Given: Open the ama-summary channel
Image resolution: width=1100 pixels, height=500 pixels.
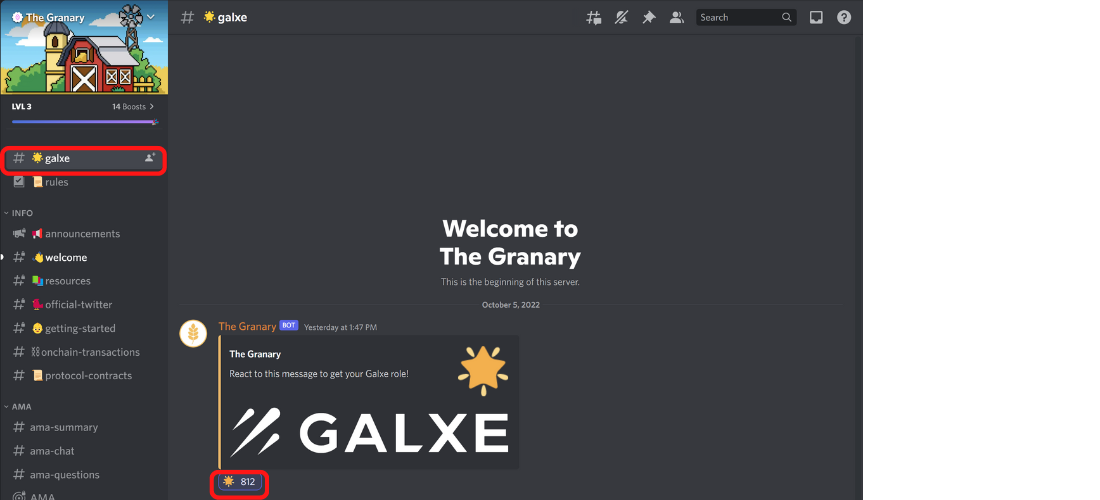Looking at the screenshot, I should [84, 427].
